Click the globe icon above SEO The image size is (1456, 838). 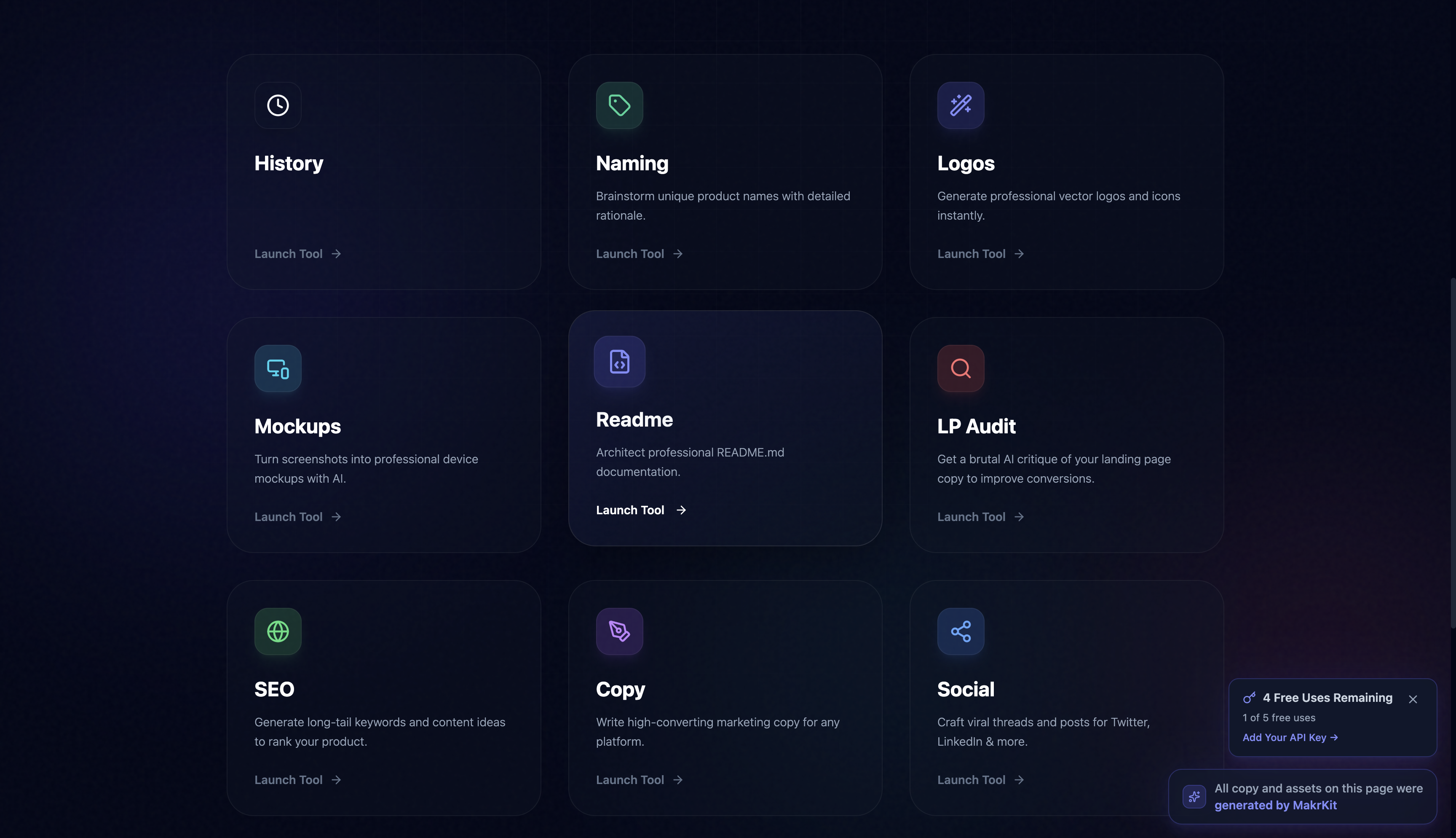(278, 631)
